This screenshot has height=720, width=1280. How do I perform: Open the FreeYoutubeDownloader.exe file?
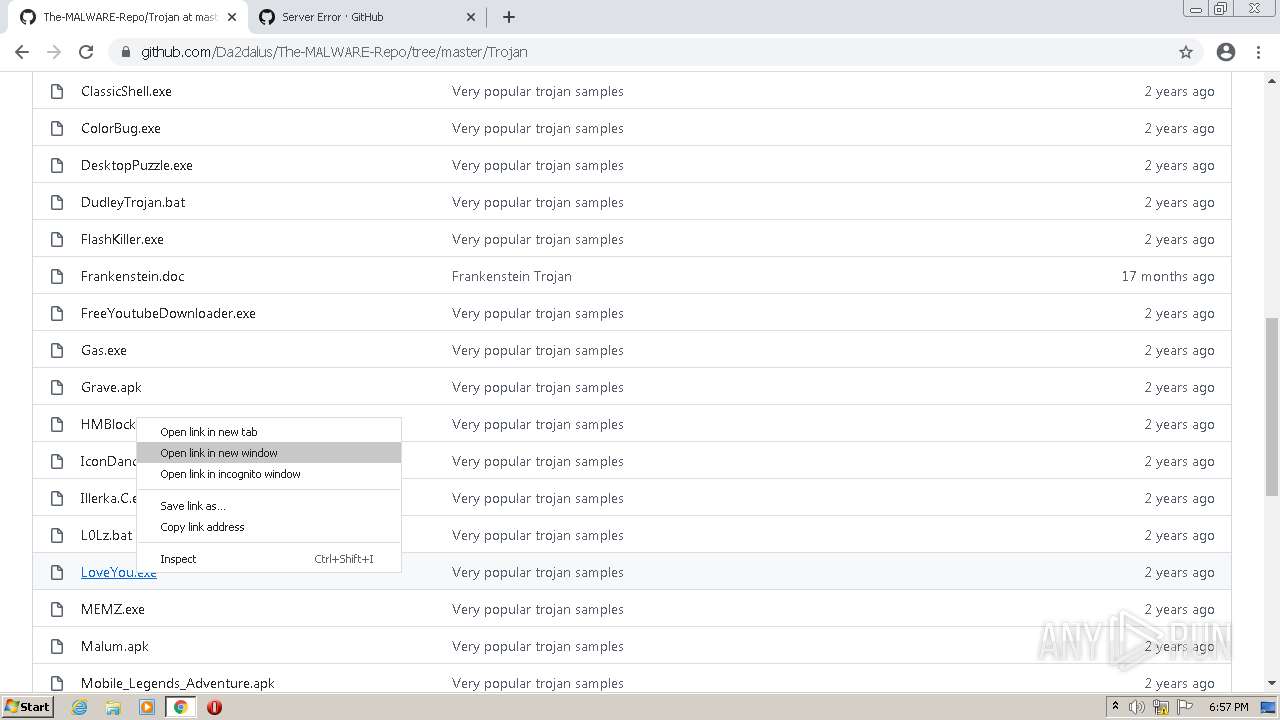coord(168,313)
